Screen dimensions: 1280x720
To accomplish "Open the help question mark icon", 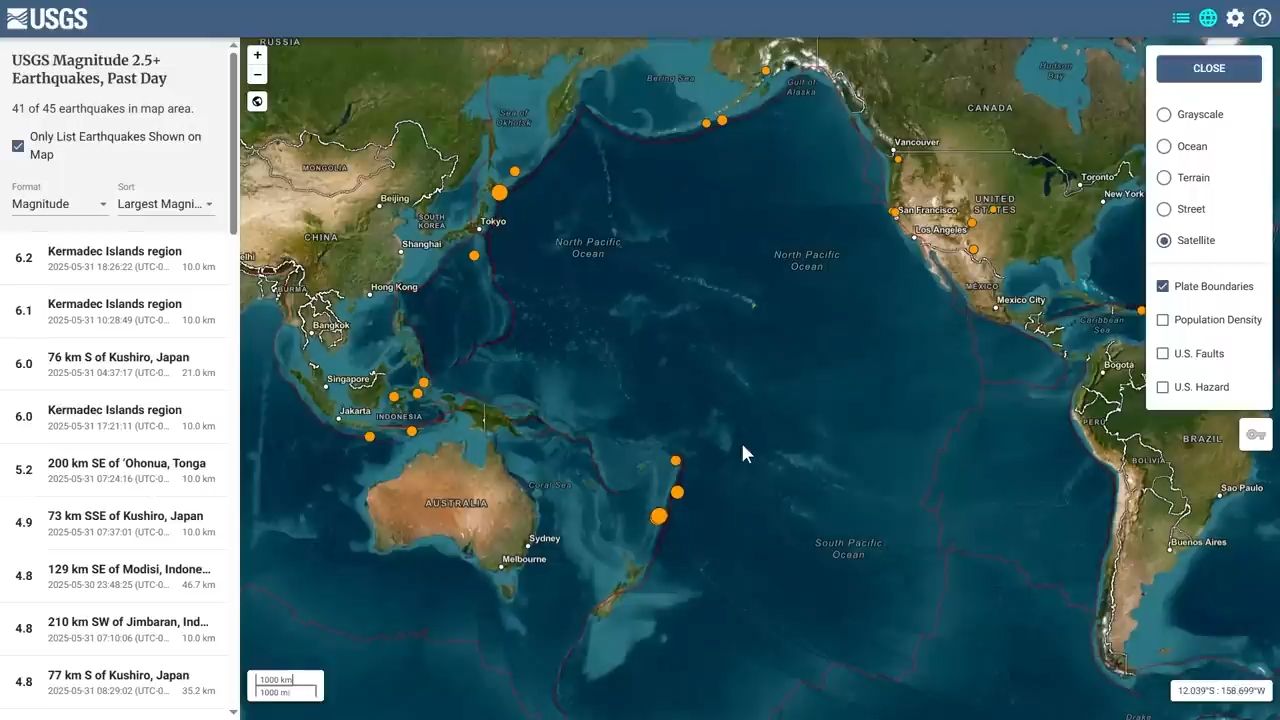I will pyautogui.click(x=1262, y=18).
